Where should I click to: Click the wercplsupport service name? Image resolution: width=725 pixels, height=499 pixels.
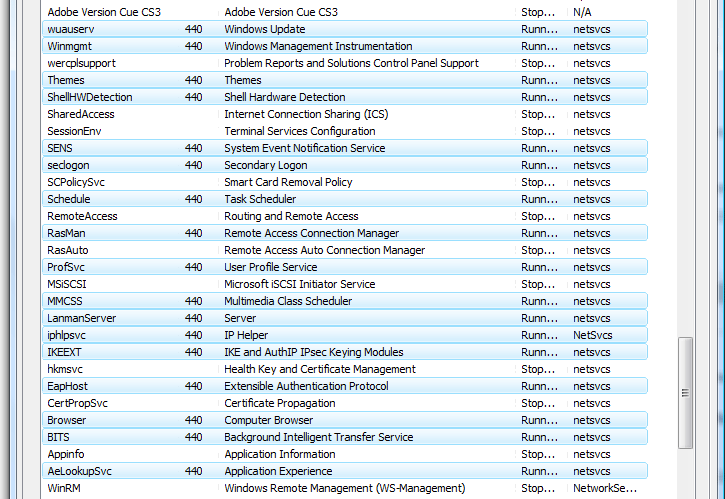[81, 63]
